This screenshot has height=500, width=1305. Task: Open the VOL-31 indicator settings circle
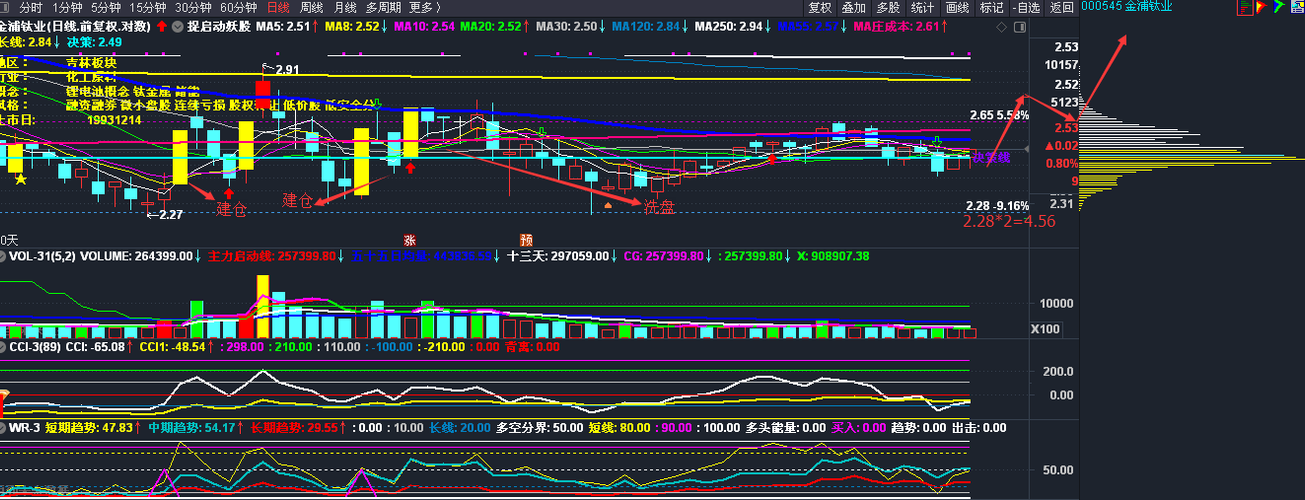click(4, 256)
